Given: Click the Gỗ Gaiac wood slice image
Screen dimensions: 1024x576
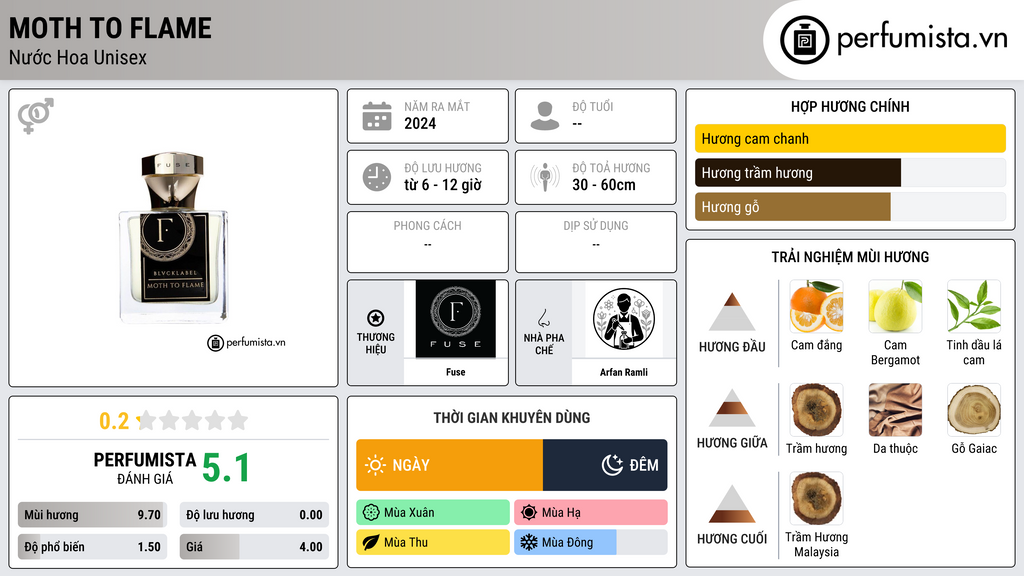Looking at the screenshot, I should click(974, 409).
